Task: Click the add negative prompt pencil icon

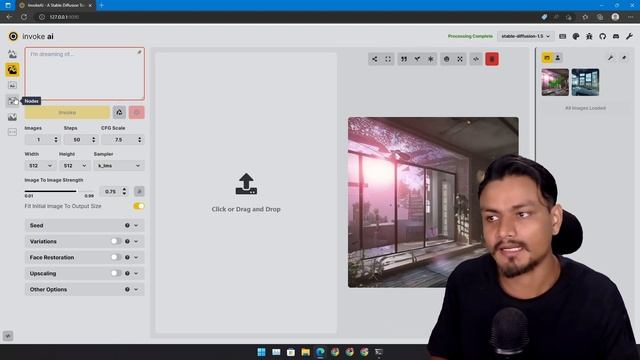Action: click(x=139, y=52)
